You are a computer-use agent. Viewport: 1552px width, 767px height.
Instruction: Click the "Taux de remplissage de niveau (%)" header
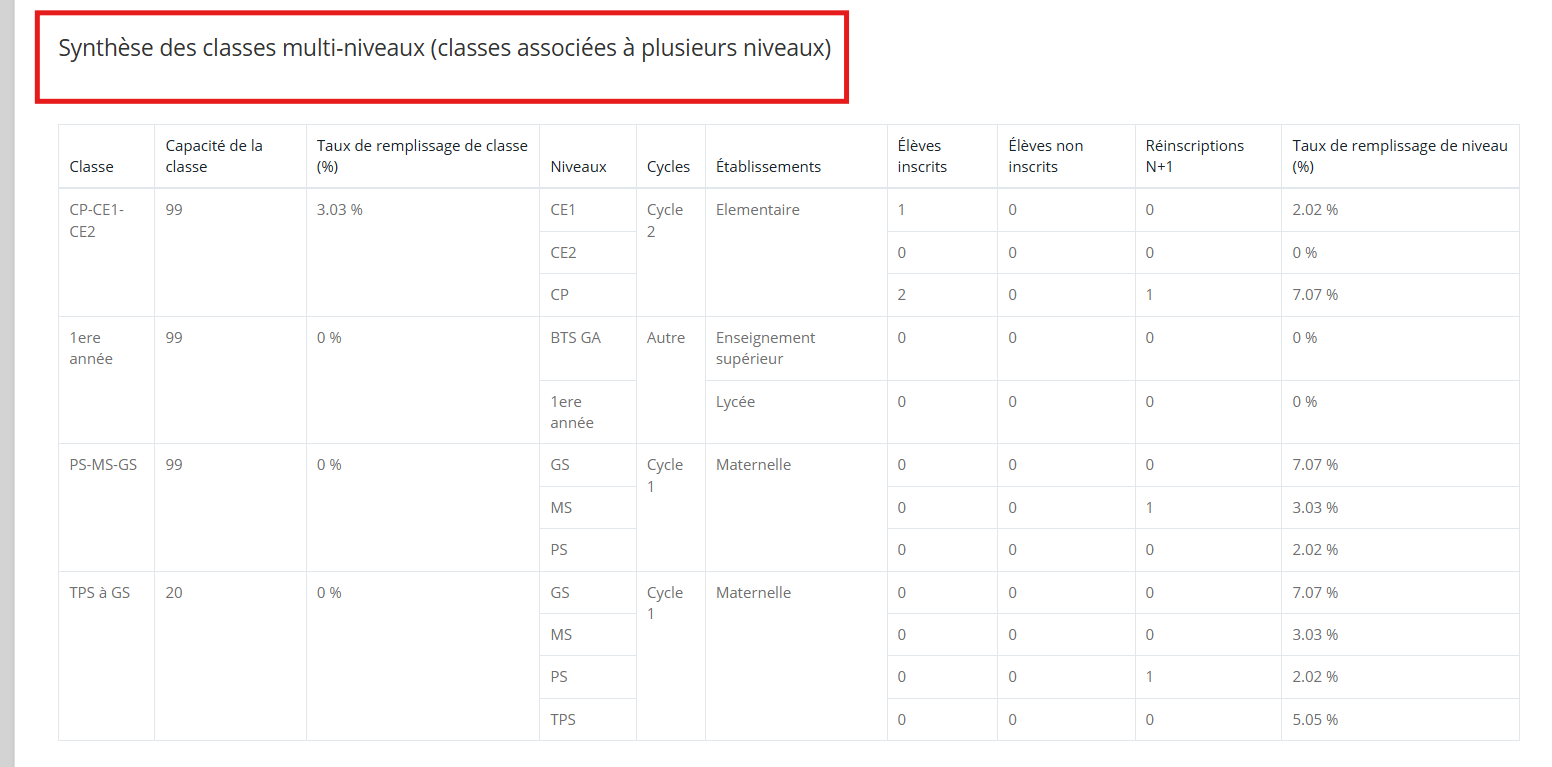coord(1398,156)
